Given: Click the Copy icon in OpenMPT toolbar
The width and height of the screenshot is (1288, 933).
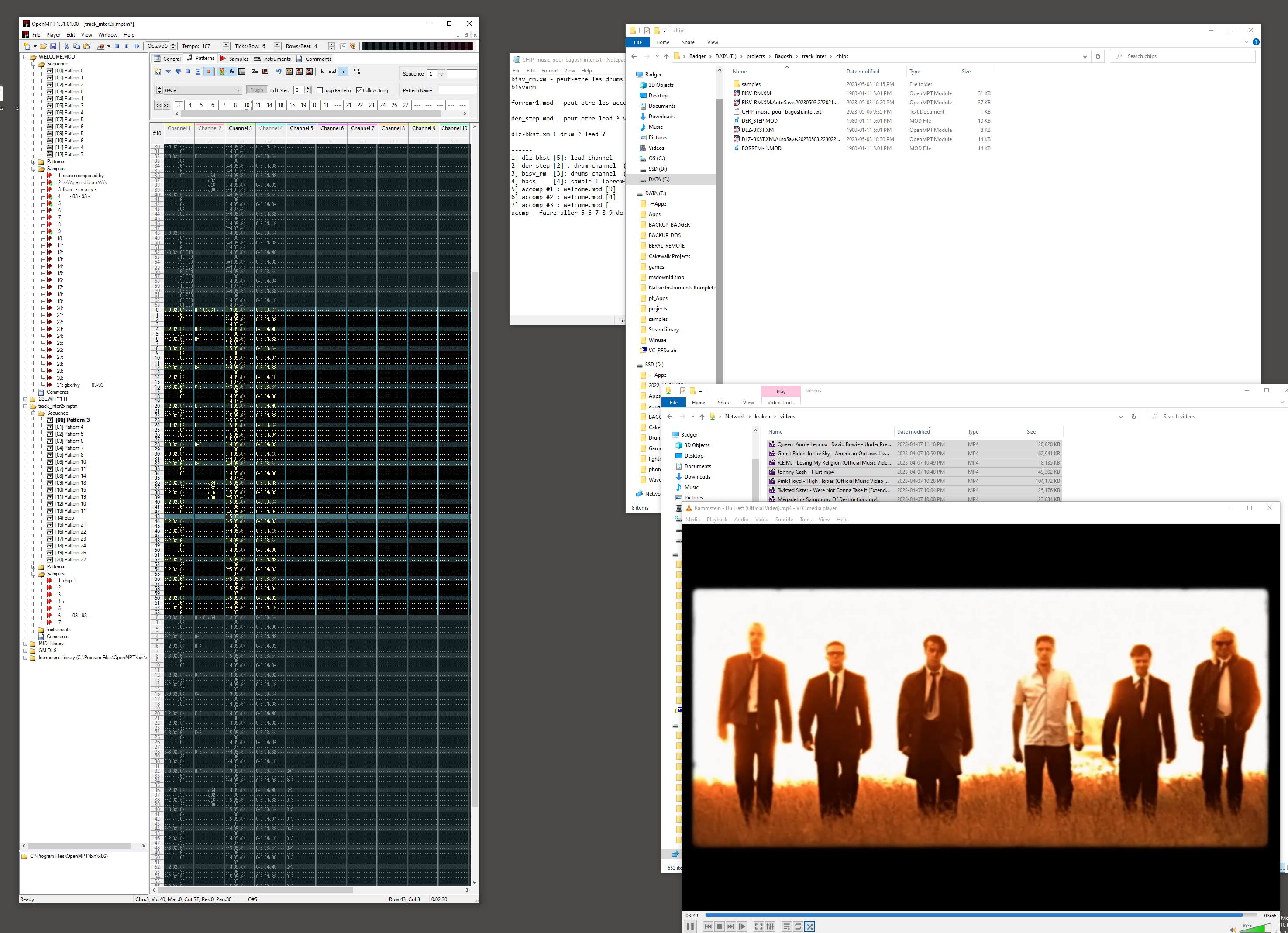Looking at the screenshot, I should [77, 46].
